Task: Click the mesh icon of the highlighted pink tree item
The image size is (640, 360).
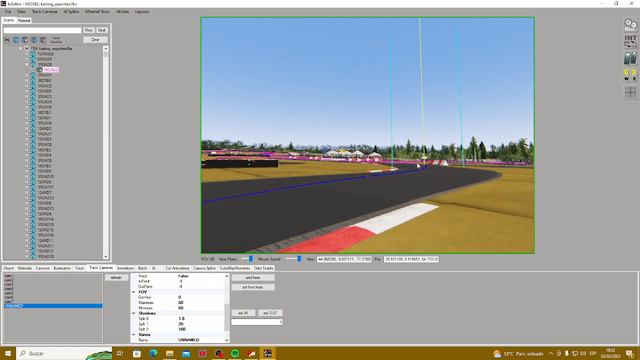Action: tap(39, 70)
